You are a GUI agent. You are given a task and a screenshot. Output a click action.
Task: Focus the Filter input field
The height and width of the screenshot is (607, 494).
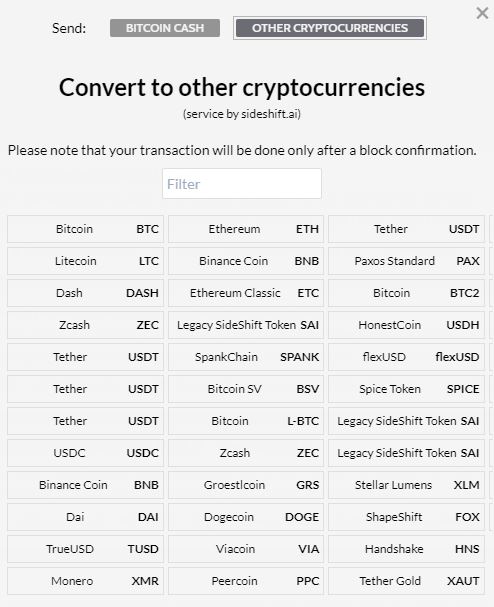pos(242,183)
